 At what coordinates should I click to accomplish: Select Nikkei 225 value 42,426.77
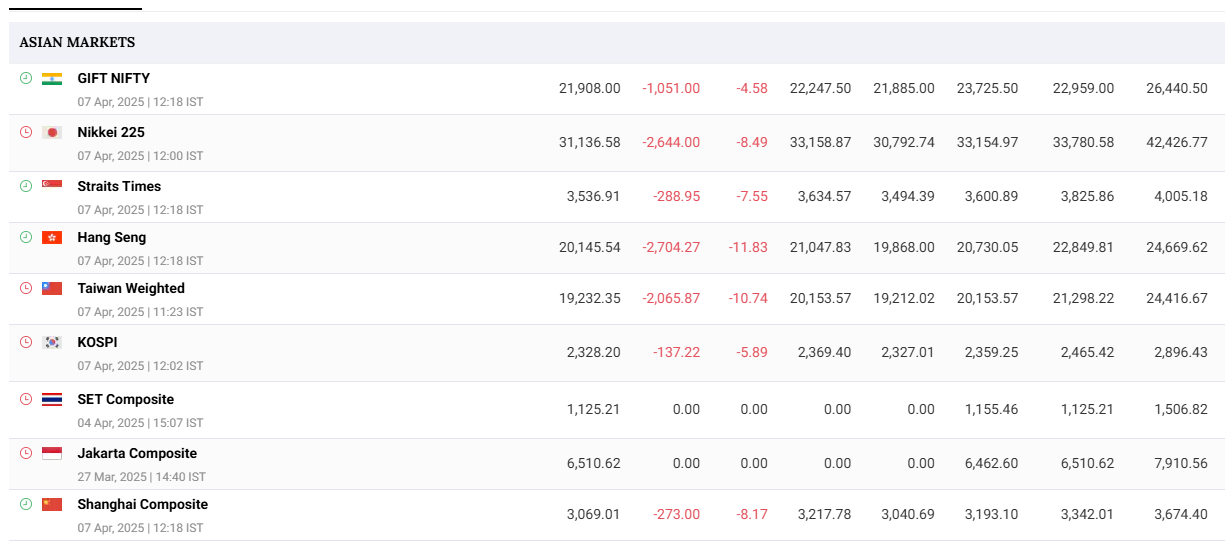pos(1177,142)
